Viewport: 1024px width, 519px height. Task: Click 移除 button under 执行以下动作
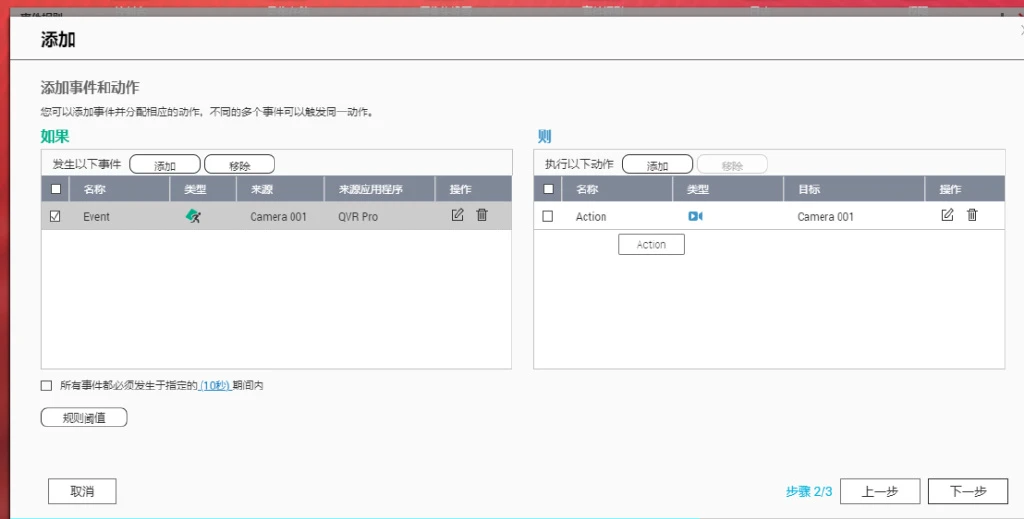pos(732,165)
